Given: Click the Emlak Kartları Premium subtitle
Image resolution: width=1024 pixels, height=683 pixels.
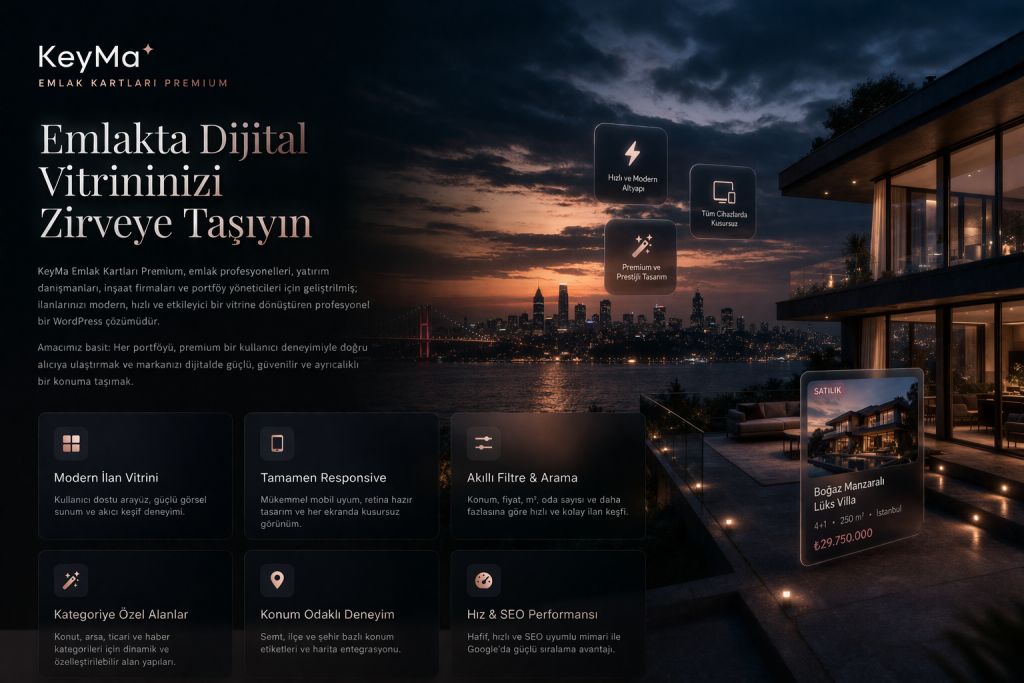Looking at the screenshot, I should (133, 83).
